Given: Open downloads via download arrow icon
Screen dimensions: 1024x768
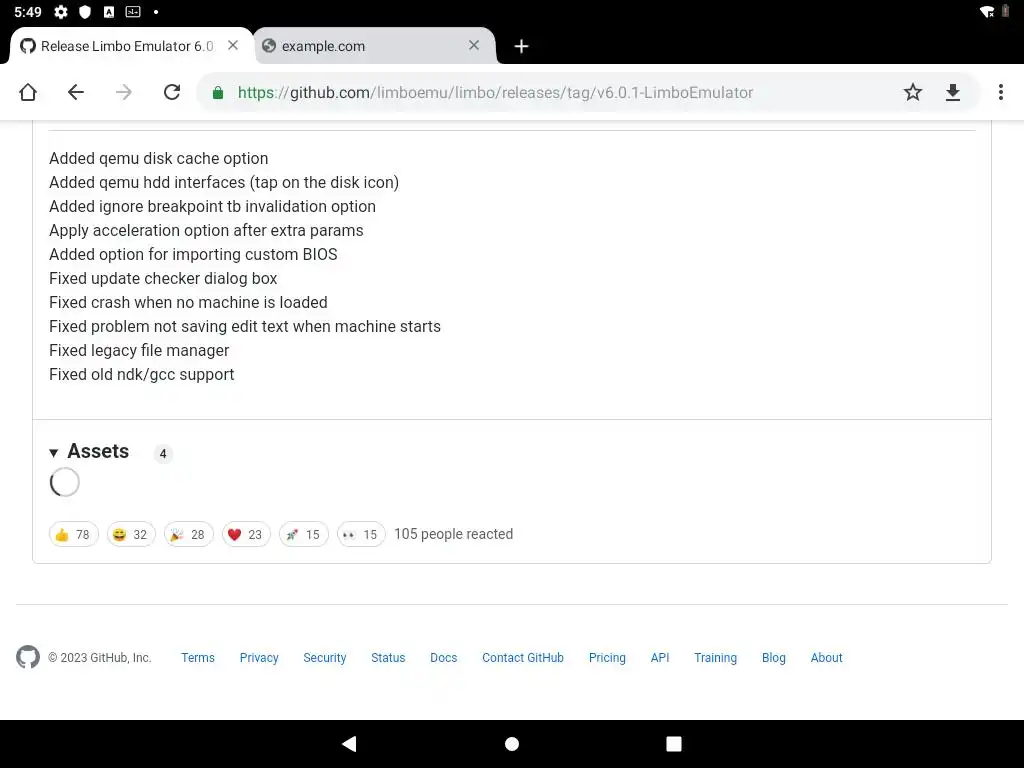Looking at the screenshot, I should click(x=953, y=92).
